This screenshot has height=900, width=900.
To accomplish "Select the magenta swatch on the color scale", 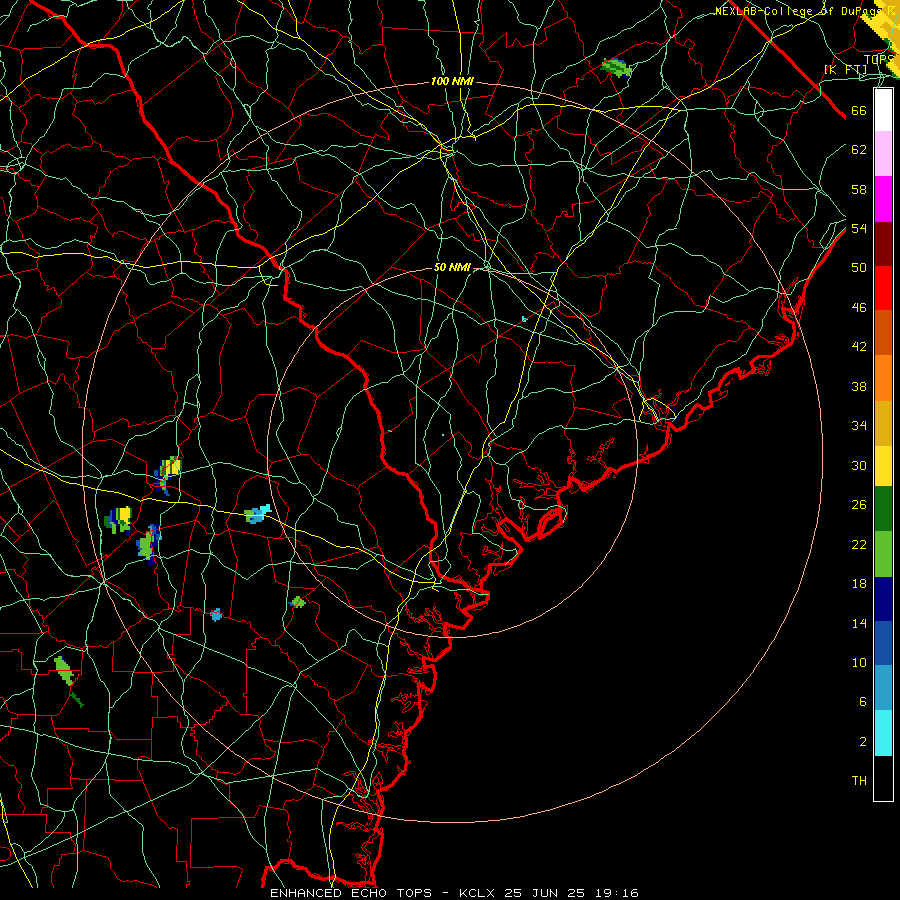I will pyautogui.click(x=883, y=199).
